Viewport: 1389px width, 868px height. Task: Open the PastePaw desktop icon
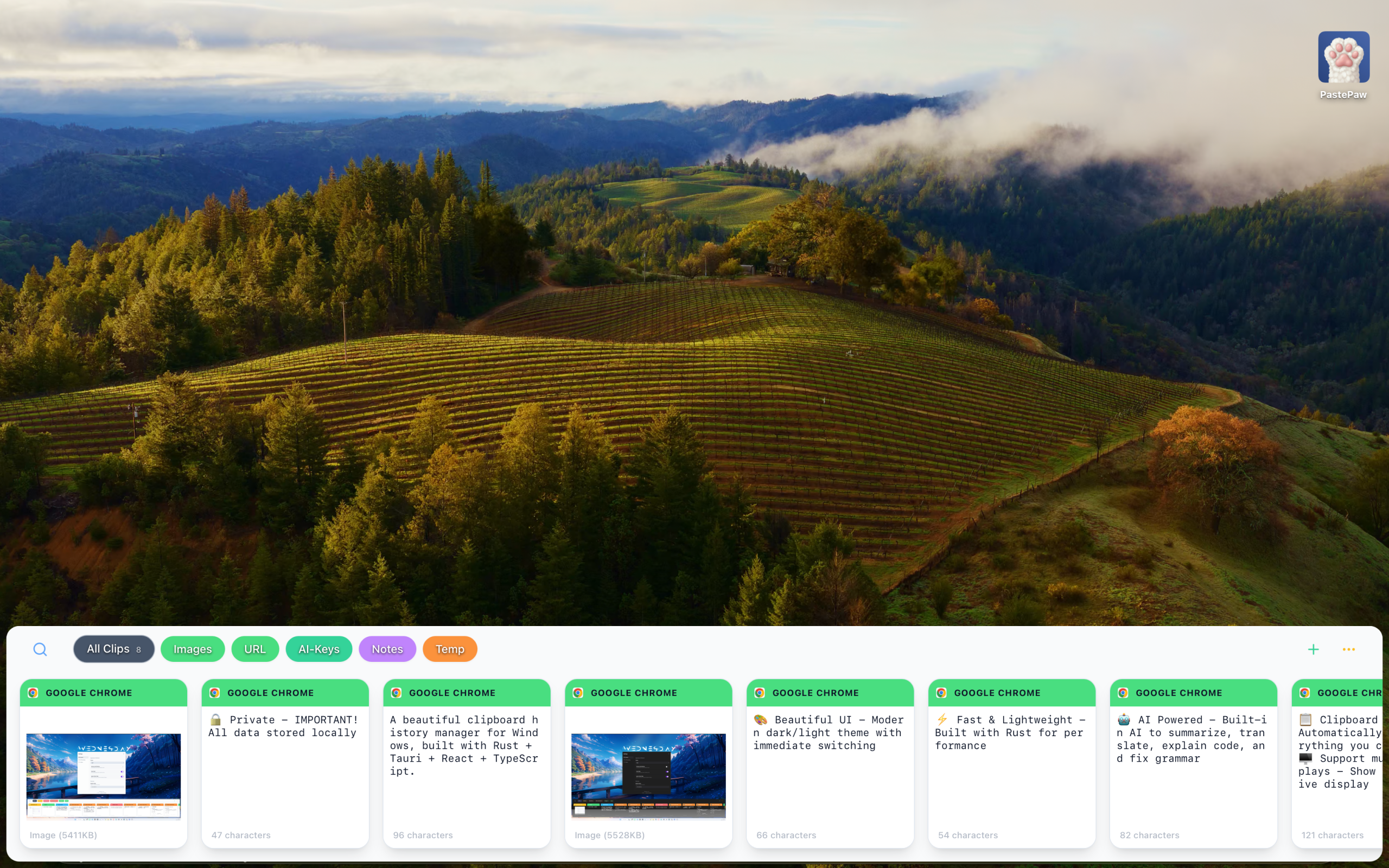point(1343,58)
